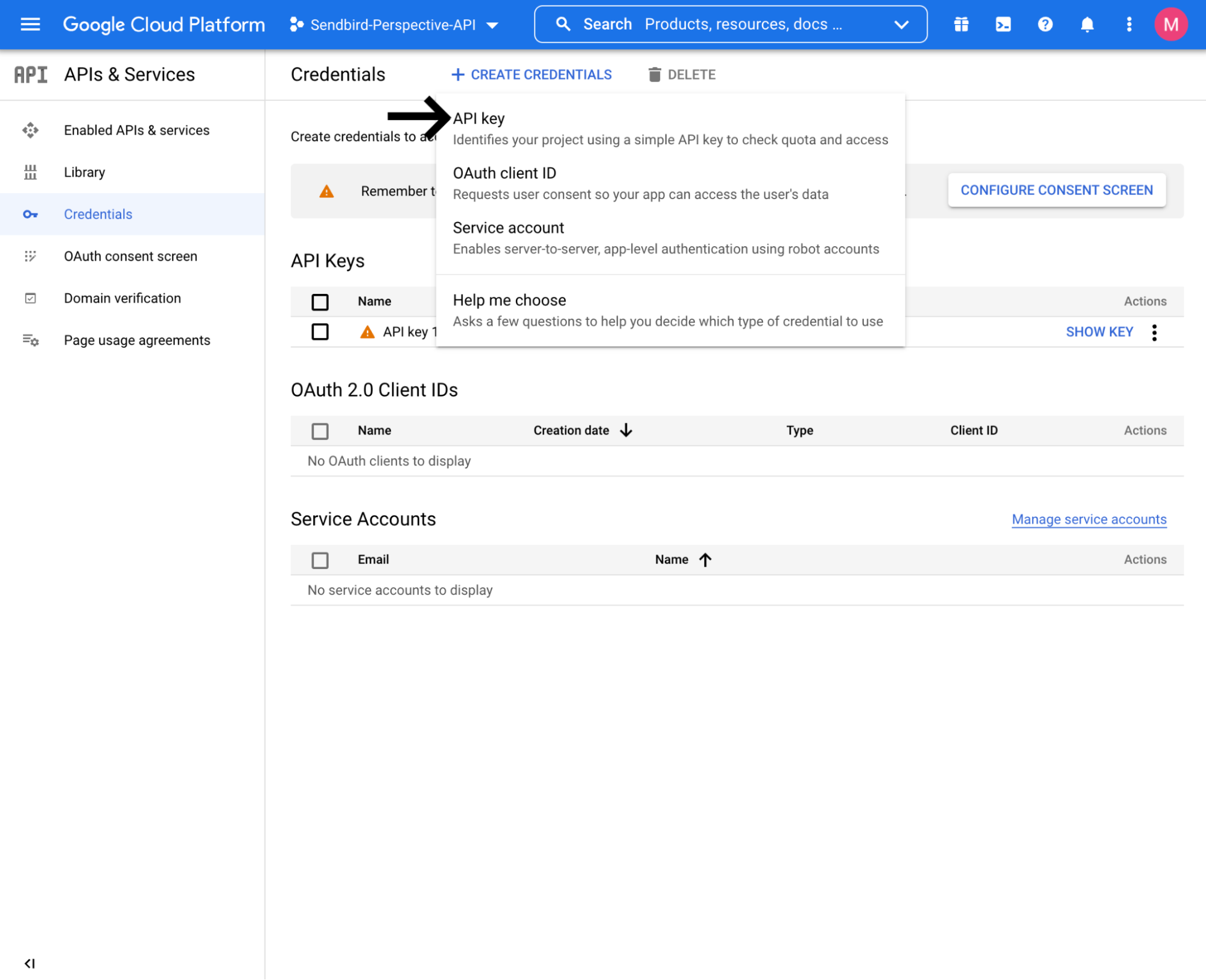Select Help me choose option
The image size is (1206, 980).
click(670, 310)
